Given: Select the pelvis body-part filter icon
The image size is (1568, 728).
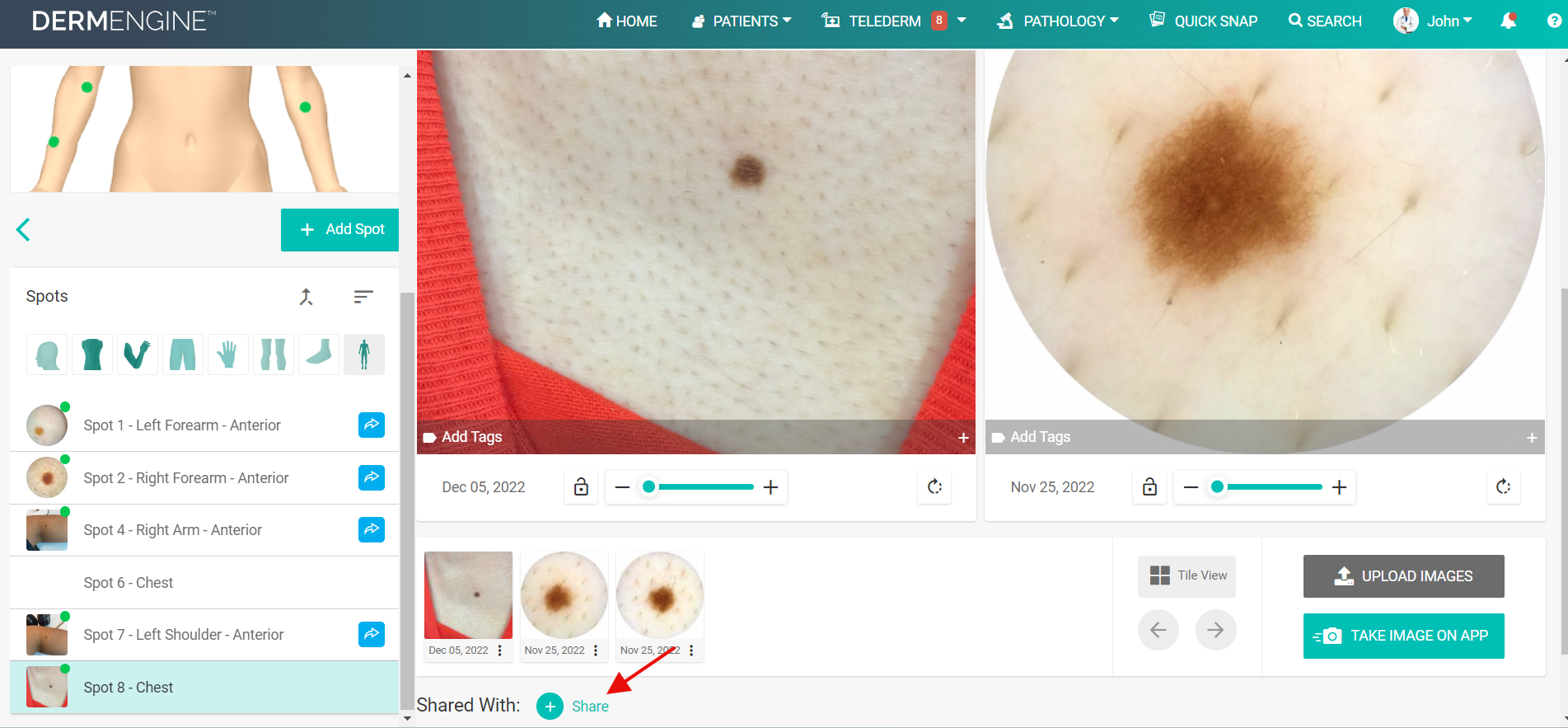Looking at the screenshot, I should coord(183,355).
